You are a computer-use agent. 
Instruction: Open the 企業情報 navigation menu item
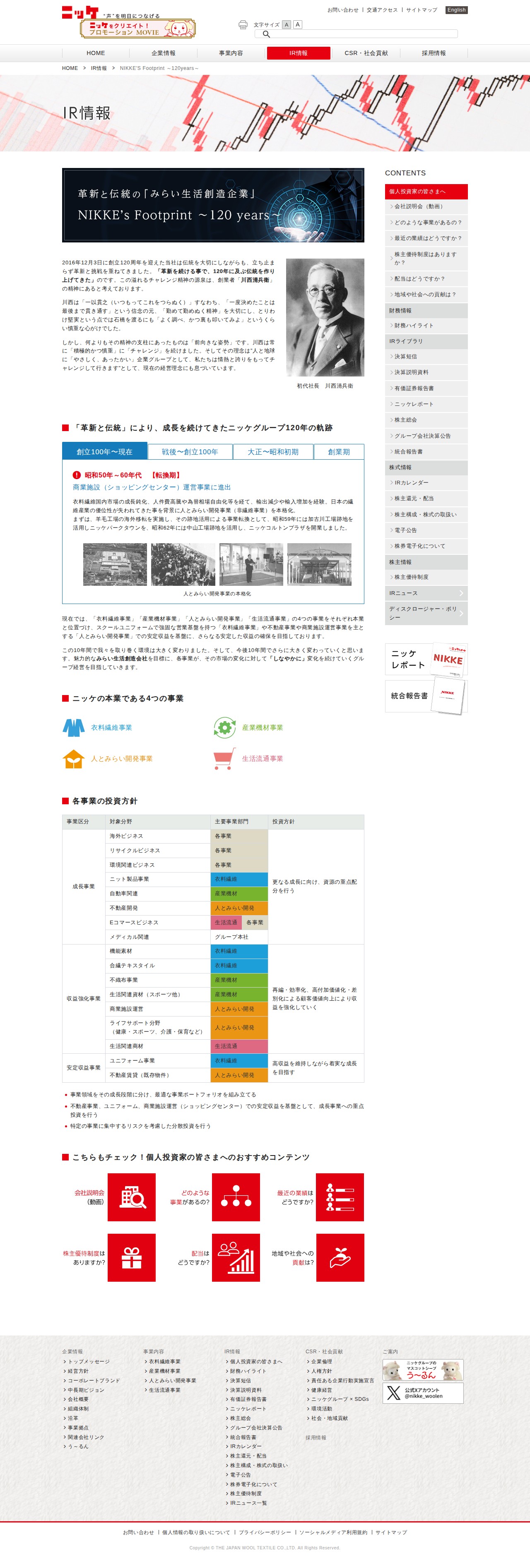point(163,53)
